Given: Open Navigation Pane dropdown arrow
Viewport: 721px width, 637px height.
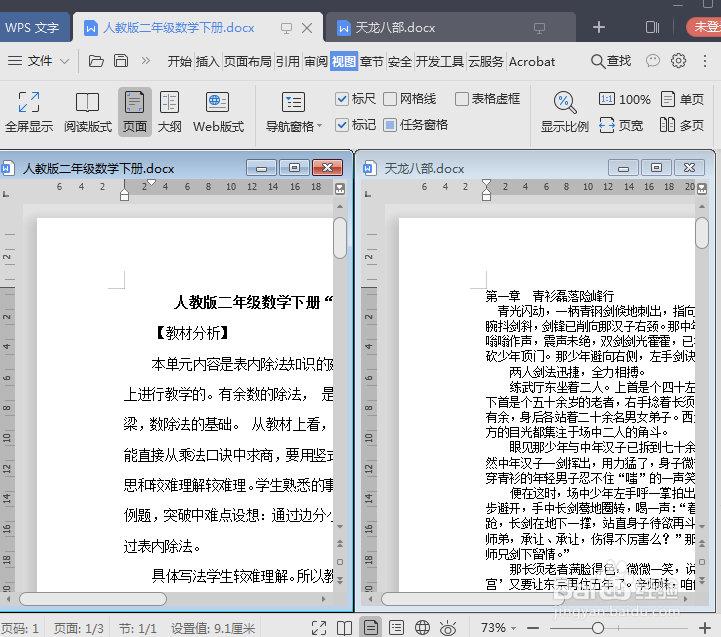Looking at the screenshot, I should [x=320, y=126].
